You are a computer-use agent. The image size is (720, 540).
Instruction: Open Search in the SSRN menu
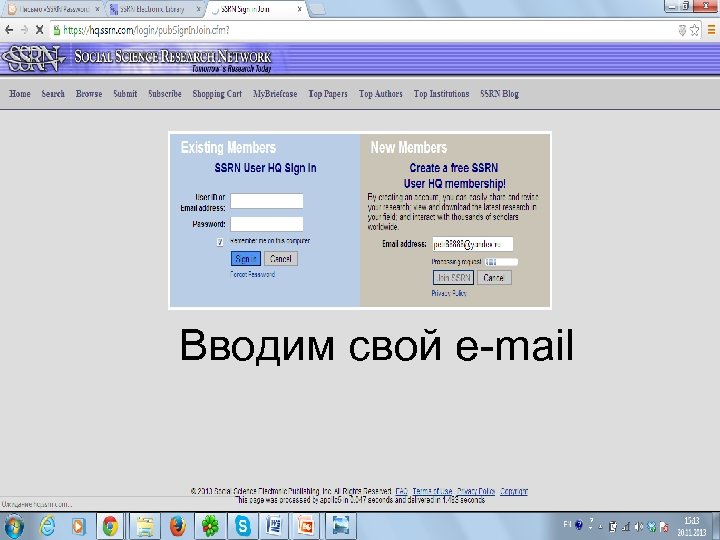pos(53,94)
